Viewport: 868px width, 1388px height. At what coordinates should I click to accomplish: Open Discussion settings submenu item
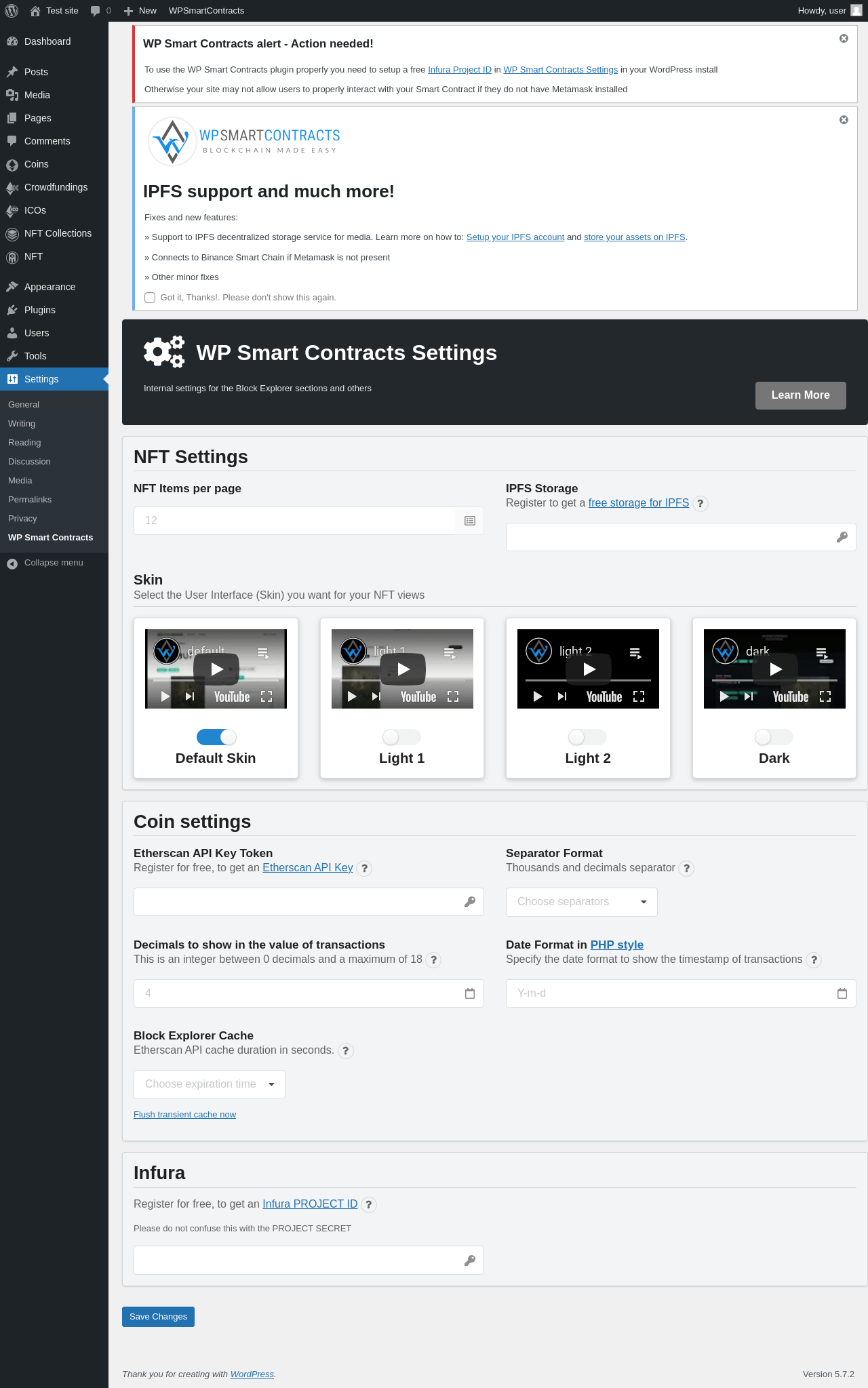(x=29, y=462)
